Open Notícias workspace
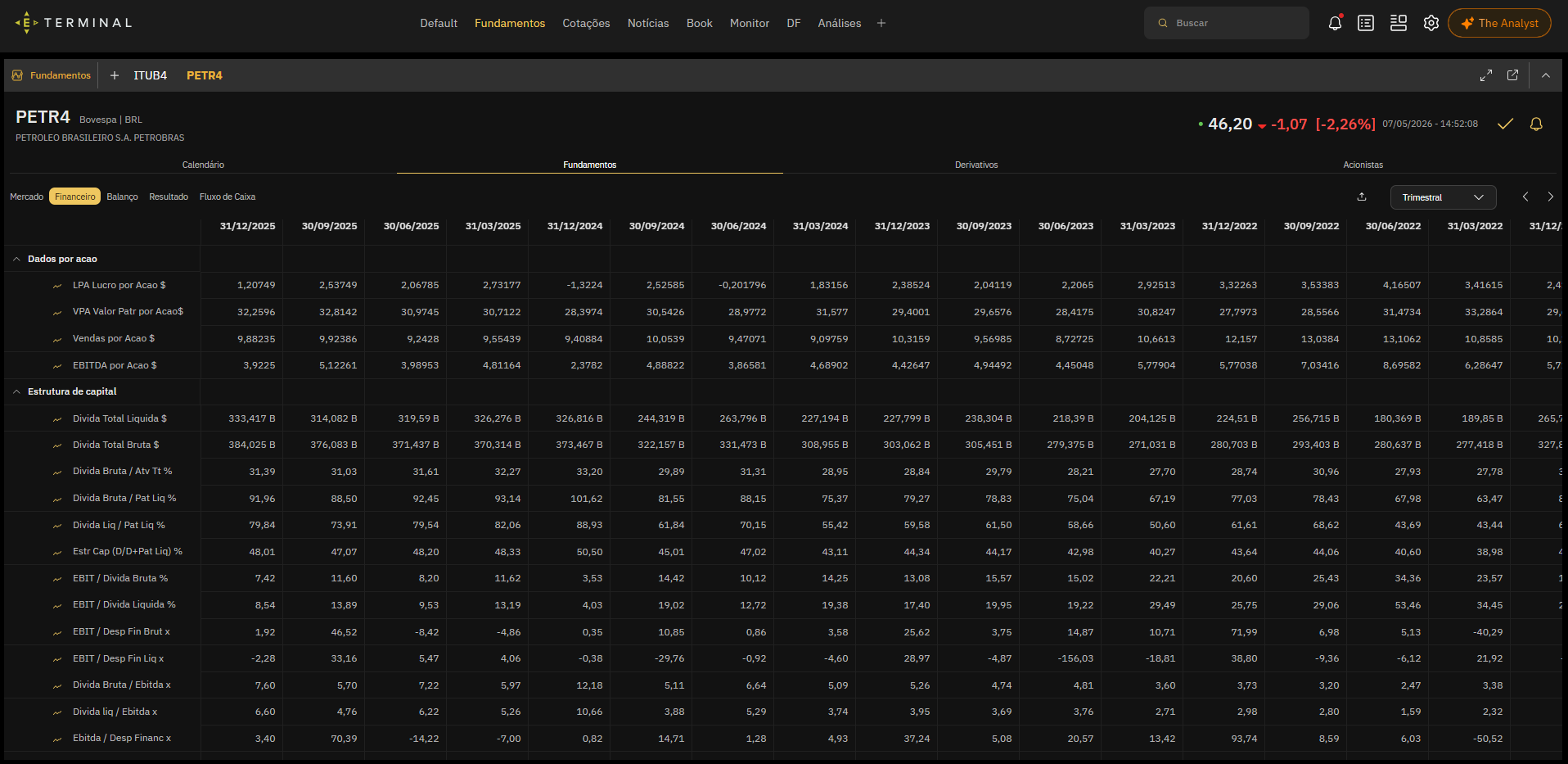The height and width of the screenshot is (764, 1568). (x=648, y=23)
